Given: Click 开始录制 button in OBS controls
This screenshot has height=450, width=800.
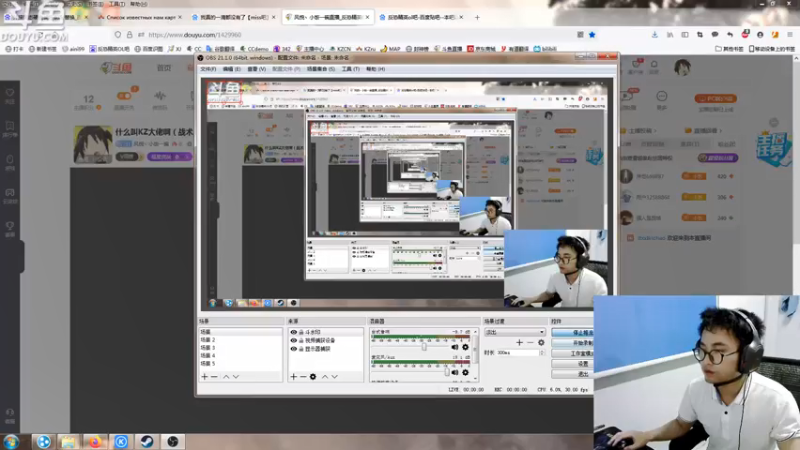Looking at the screenshot, I should point(572,343).
